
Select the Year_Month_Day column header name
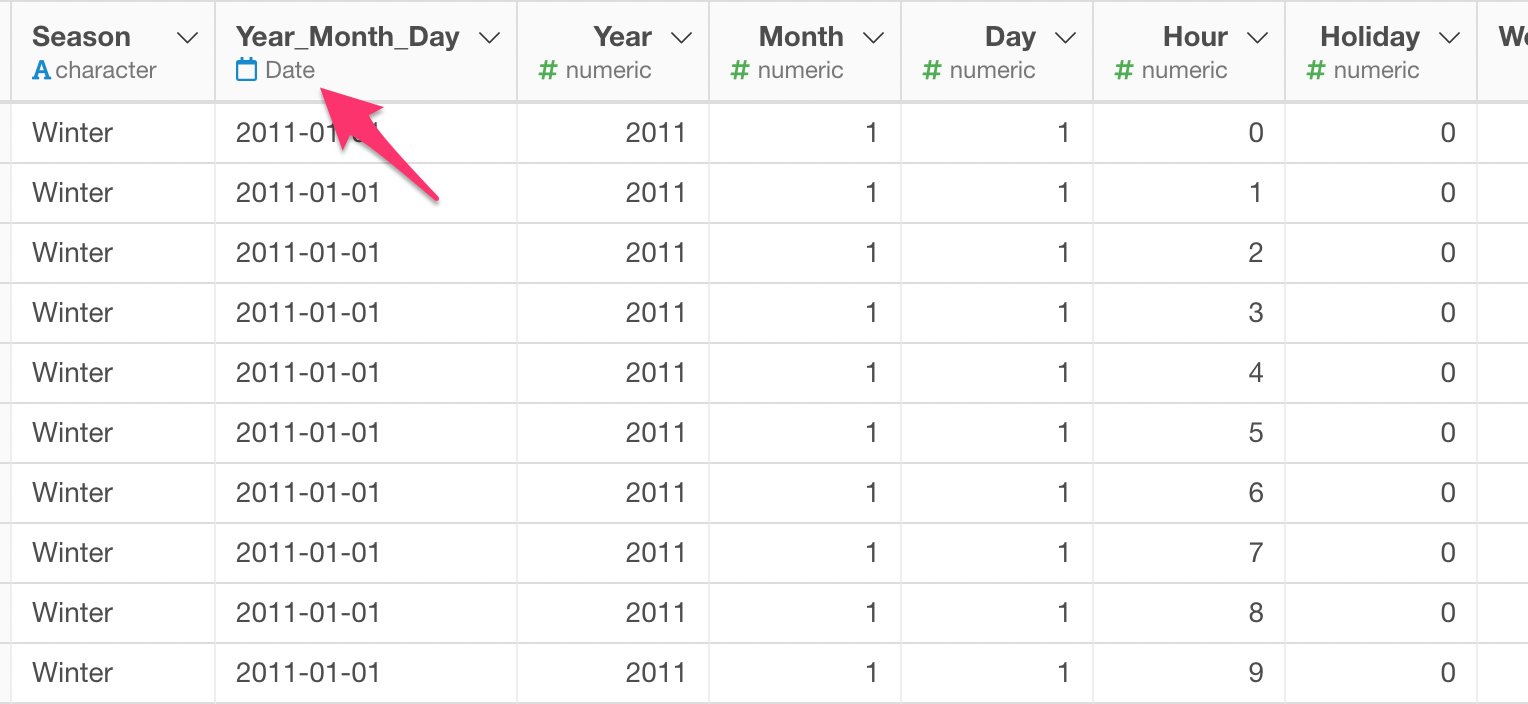[x=347, y=37]
